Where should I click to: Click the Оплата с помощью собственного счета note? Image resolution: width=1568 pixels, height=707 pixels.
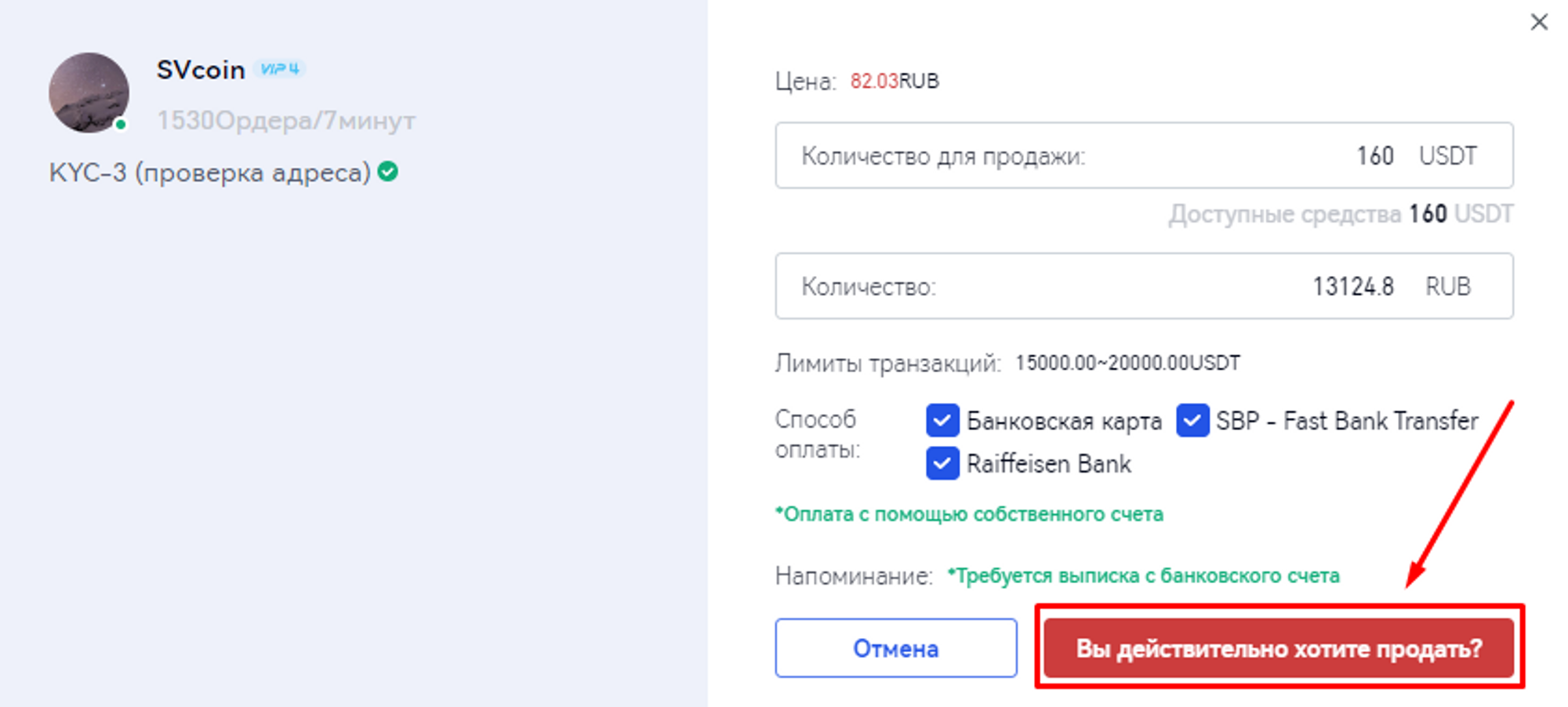pyautogui.click(x=969, y=514)
